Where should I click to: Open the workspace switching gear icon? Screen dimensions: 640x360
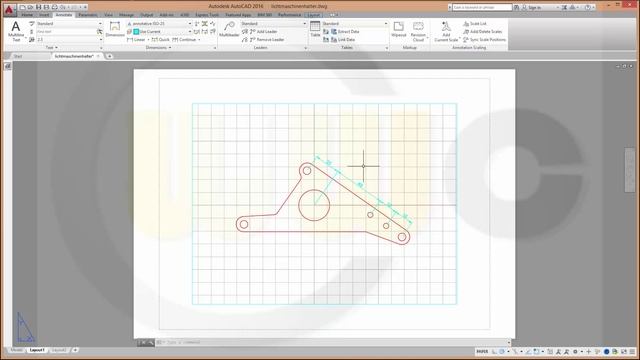click(x=576, y=351)
